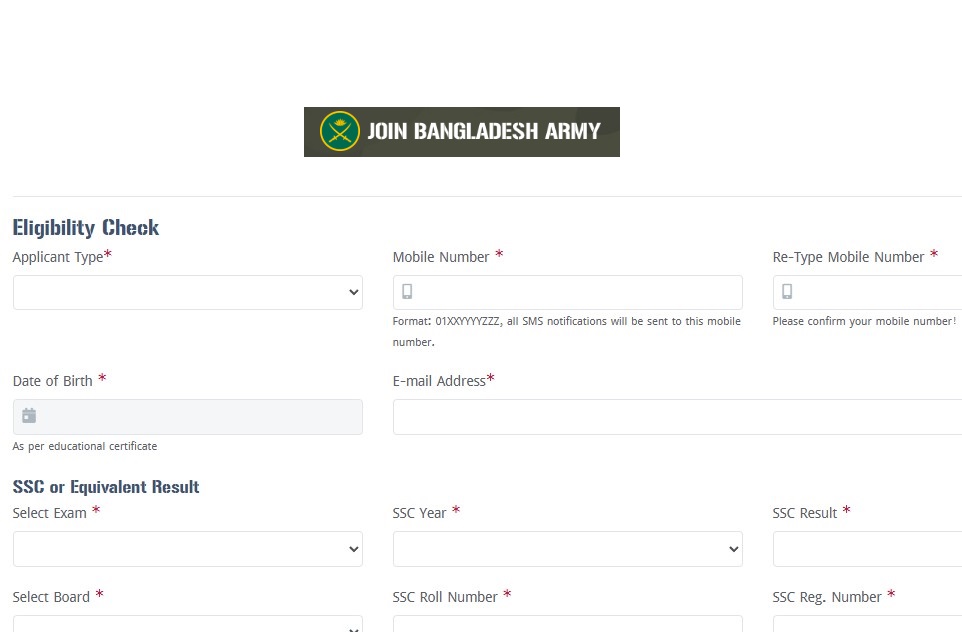Open the Applicant Type dropdown
This screenshot has width=962, height=632.
tap(187, 292)
